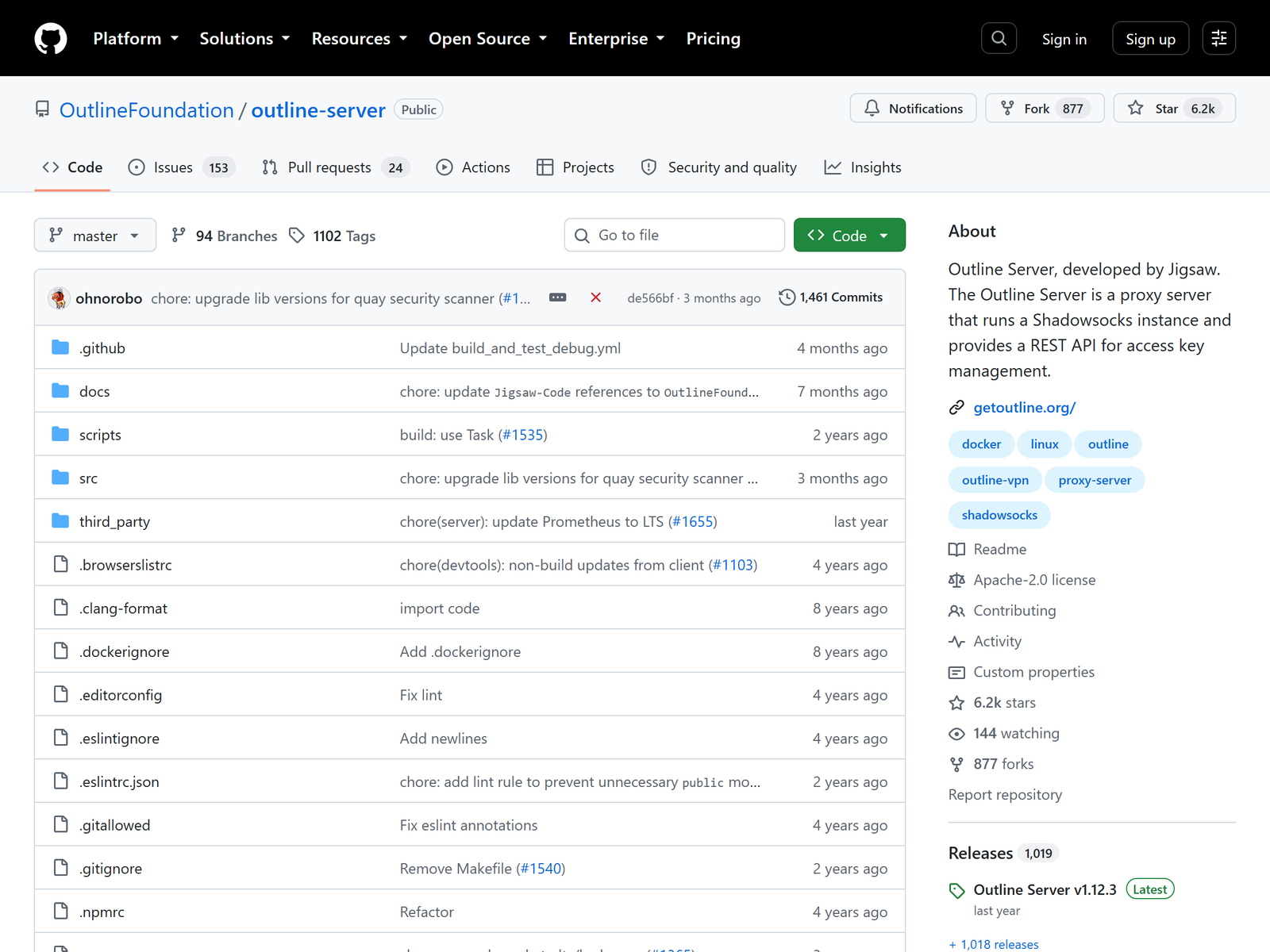This screenshot has width=1270, height=952.
Task: Switch to the Insights tab
Action: click(863, 167)
